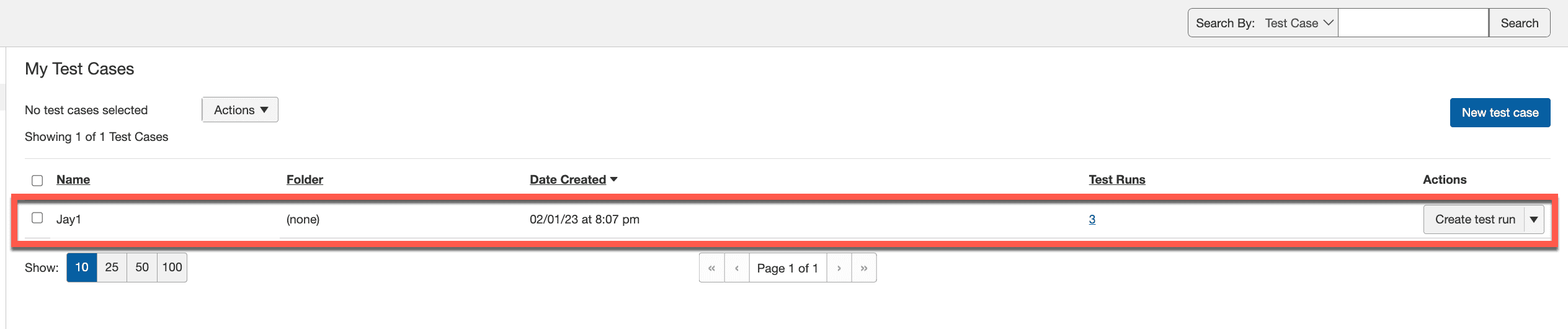Open arrow beside Create test run
The image size is (1568, 329).
[1534, 220]
